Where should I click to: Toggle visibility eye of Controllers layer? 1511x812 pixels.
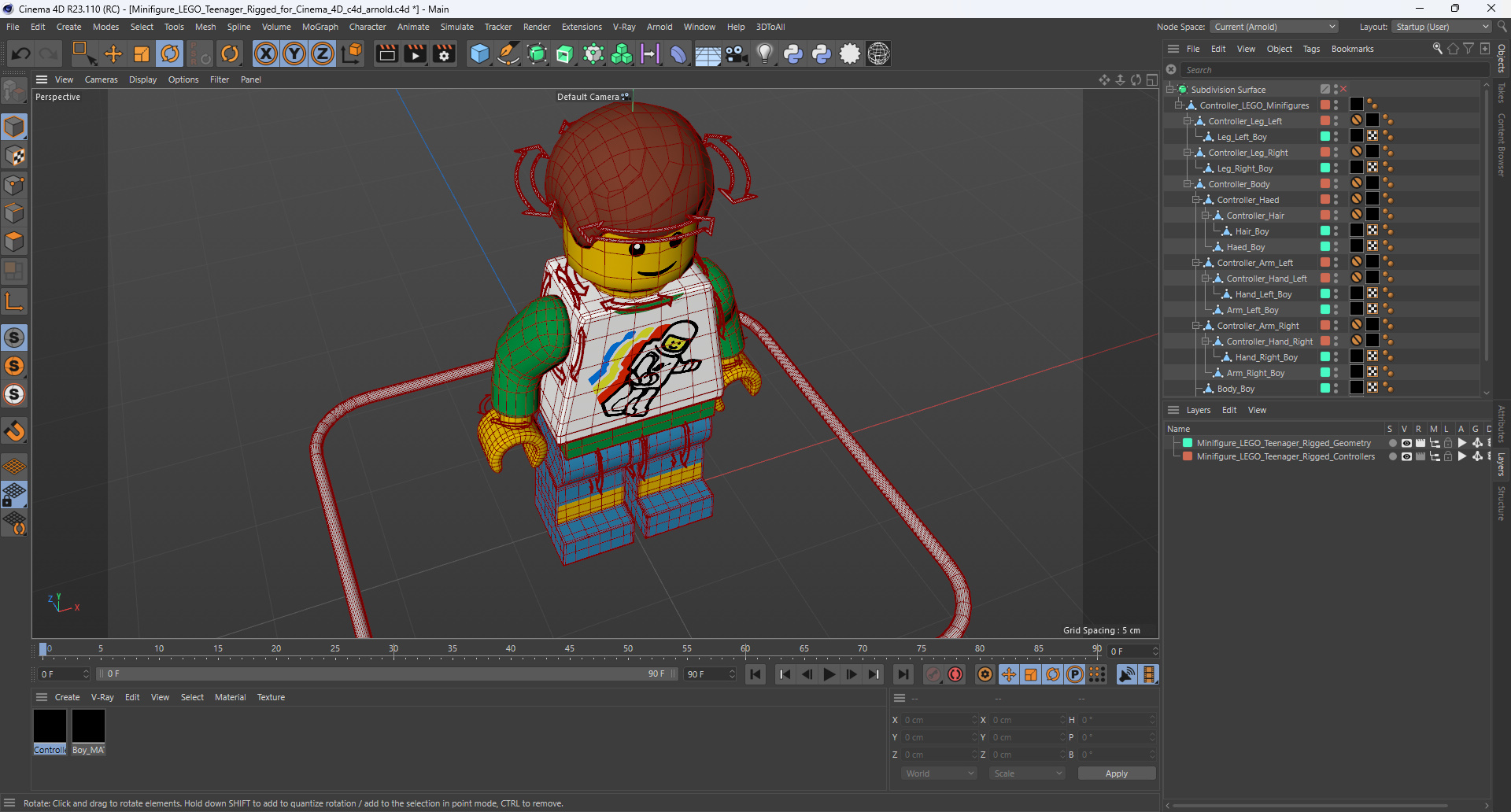(1406, 456)
